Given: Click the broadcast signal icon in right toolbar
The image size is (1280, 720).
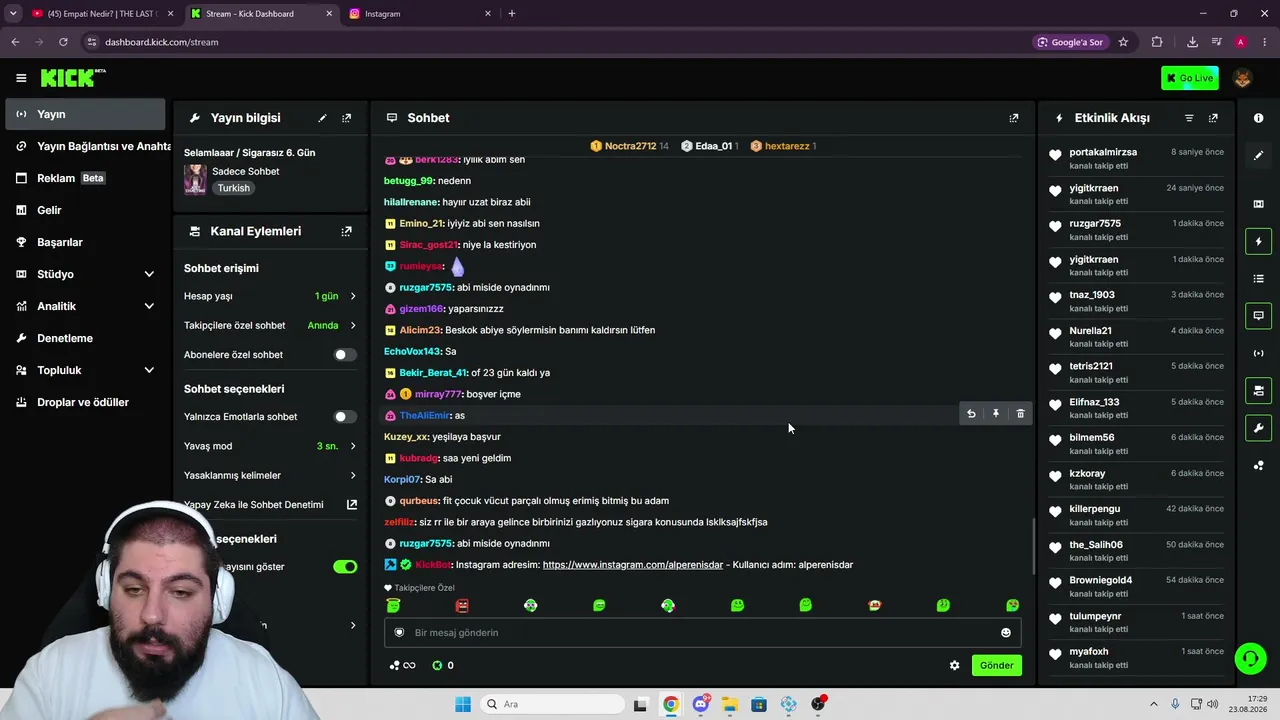Looking at the screenshot, I should coord(1259,353).
